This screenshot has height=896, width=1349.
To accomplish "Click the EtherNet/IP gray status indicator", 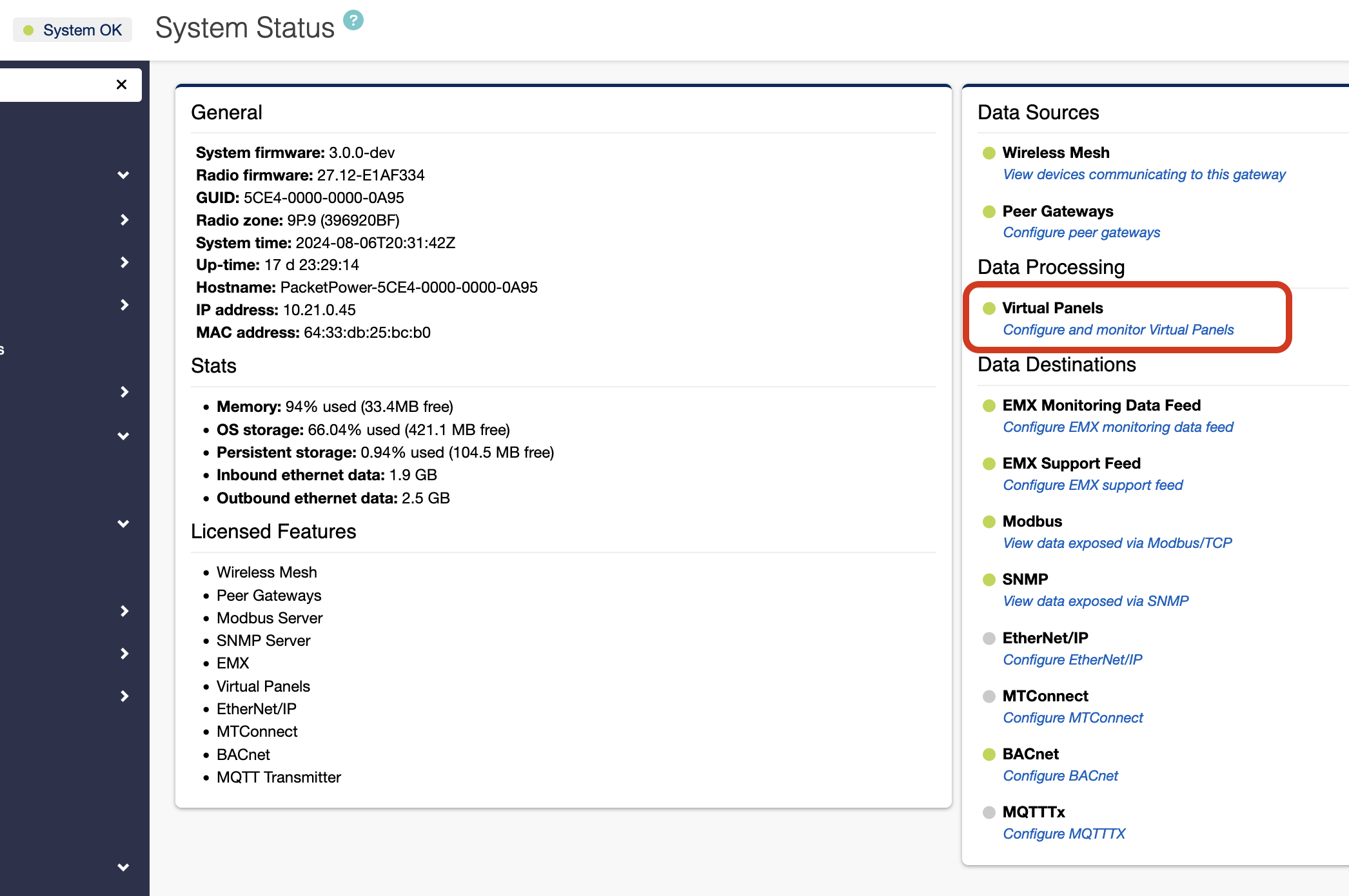I will pos(988,638).
